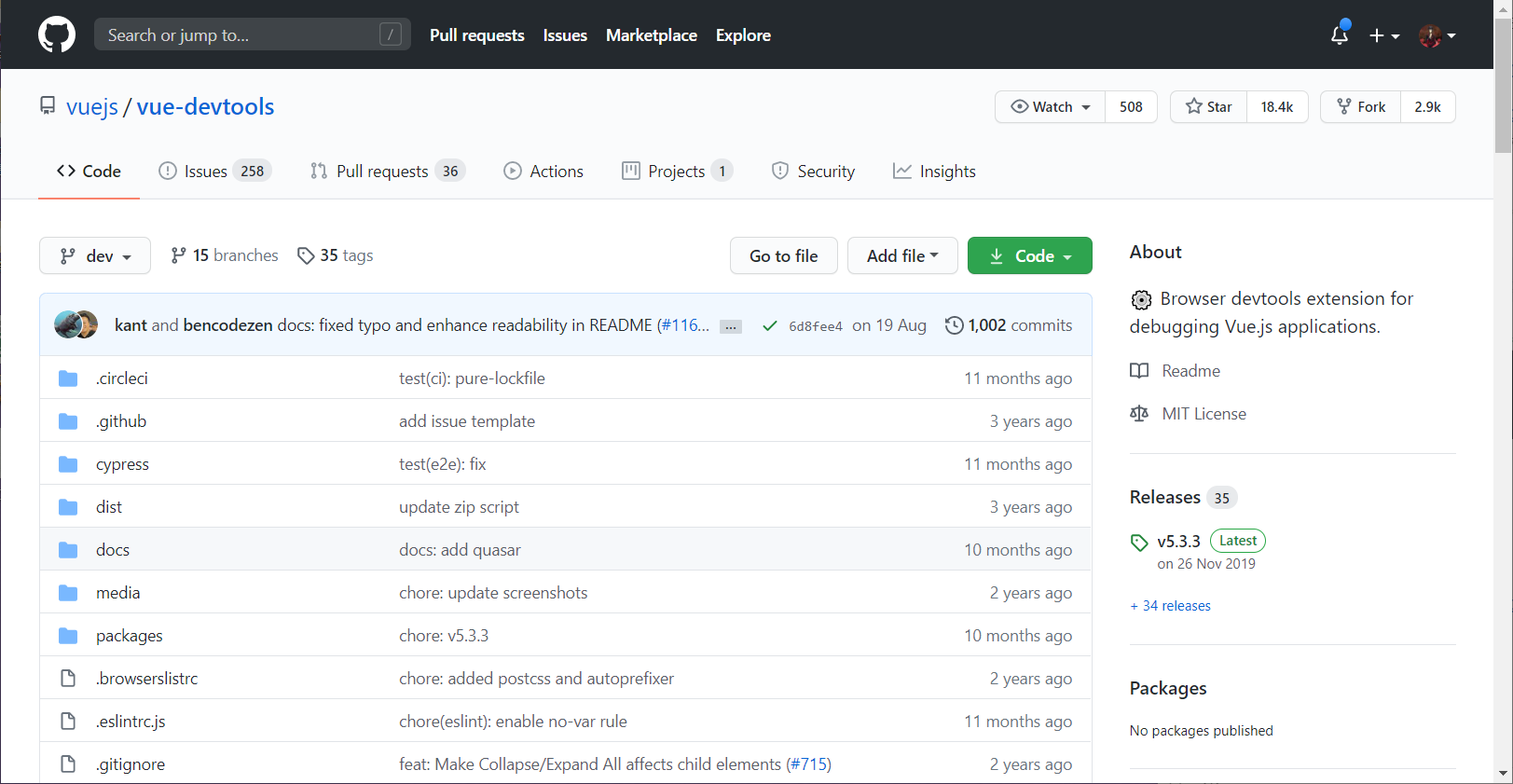Screen dimensions: 1513x784
Task: Click the page vertical scrollbar
Action: 1503,84
